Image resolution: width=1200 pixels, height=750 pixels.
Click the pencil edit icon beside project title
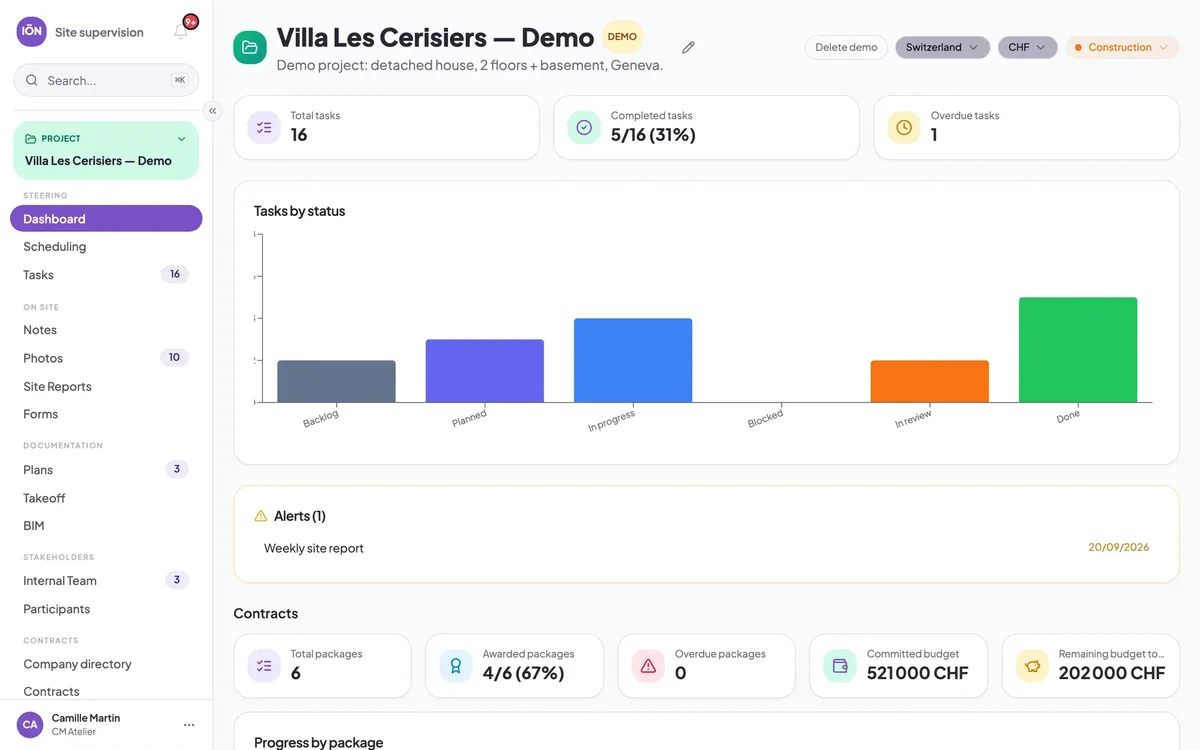(x=688, y=48)
